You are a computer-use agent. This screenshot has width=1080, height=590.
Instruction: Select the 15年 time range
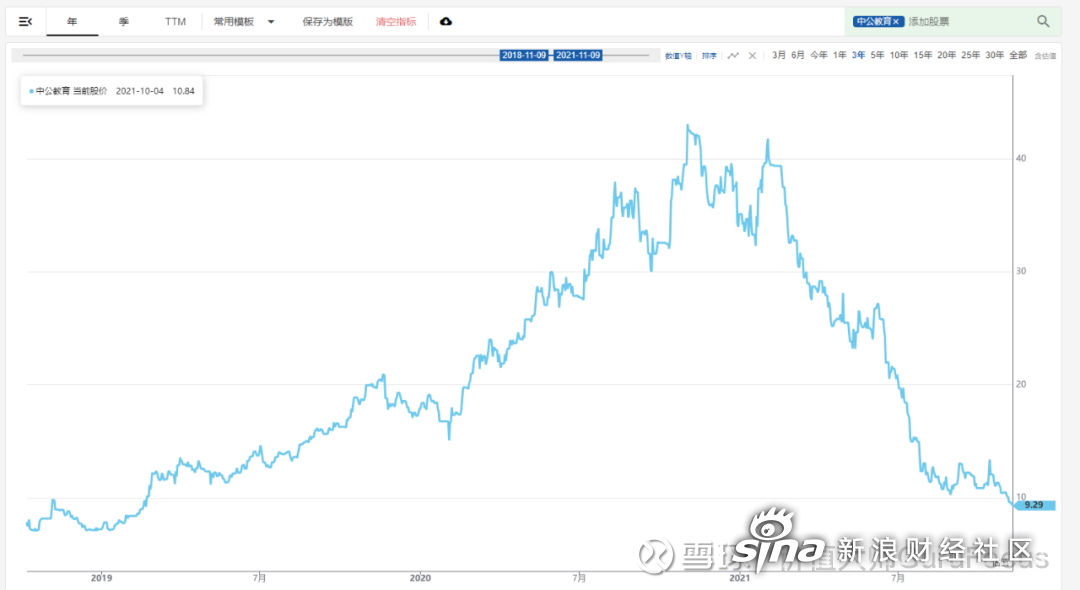point(923,55)
